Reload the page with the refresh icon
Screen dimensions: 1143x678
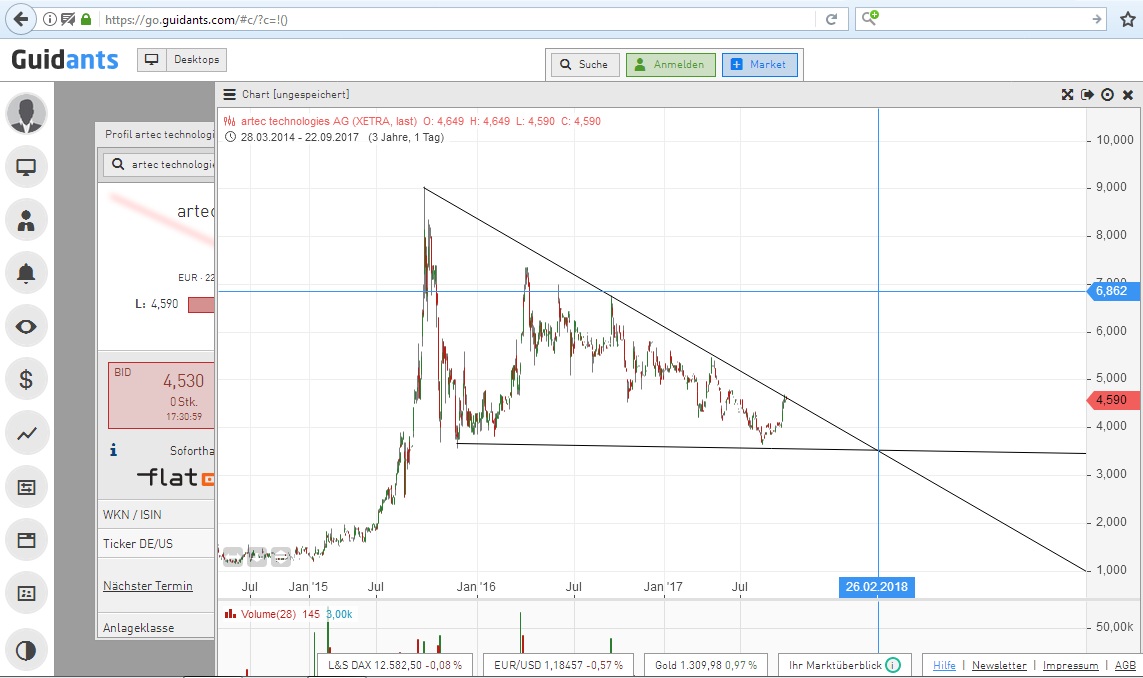(831, 20)
